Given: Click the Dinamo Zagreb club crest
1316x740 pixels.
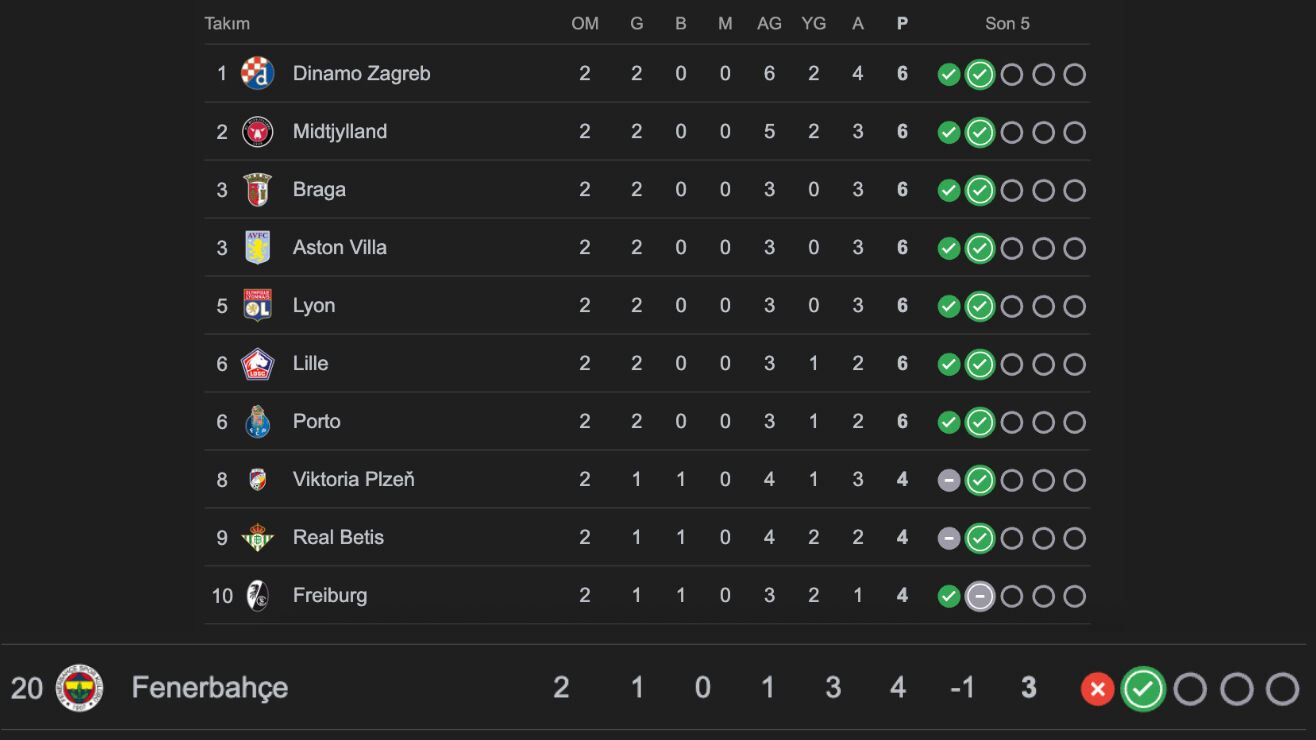Looking at the screenshot, I should (258, 74).
